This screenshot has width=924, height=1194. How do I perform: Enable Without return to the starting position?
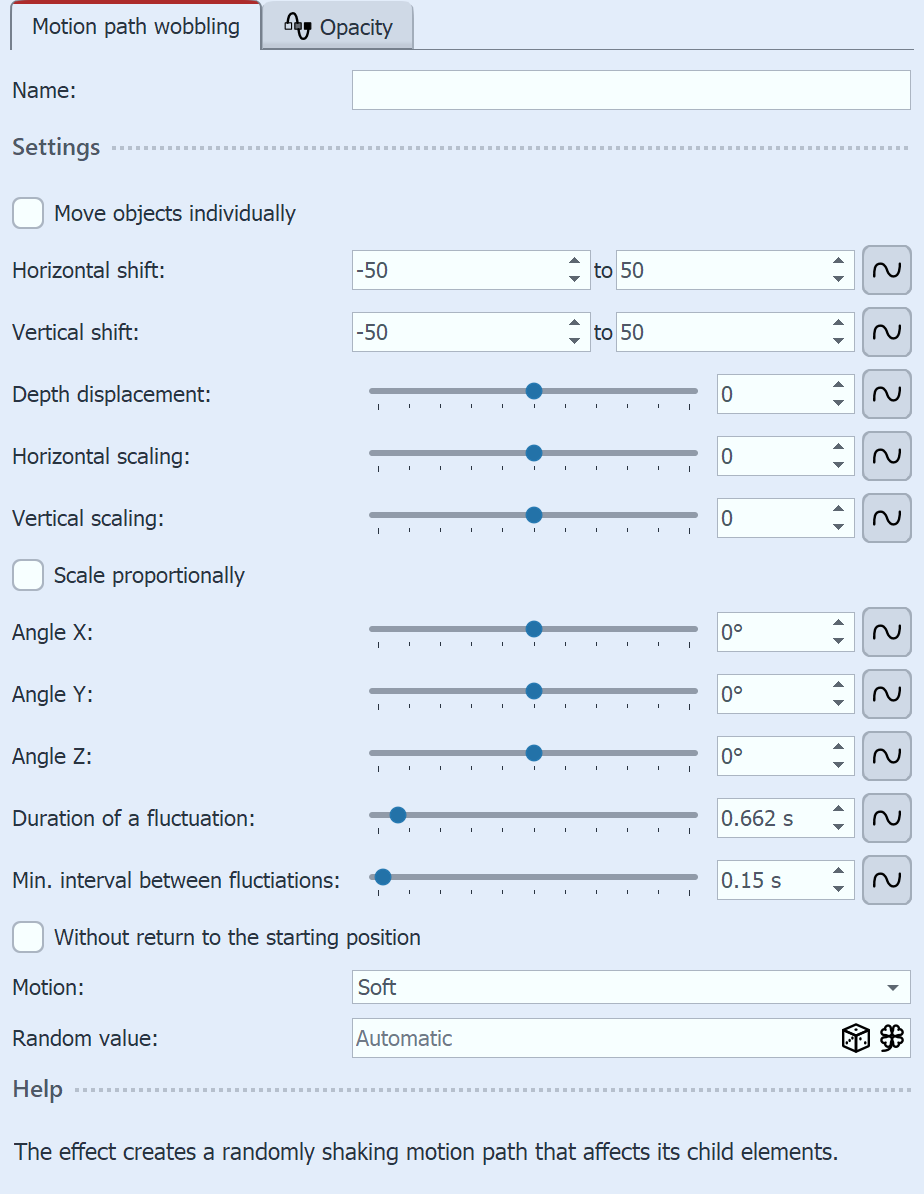(27, 937)
